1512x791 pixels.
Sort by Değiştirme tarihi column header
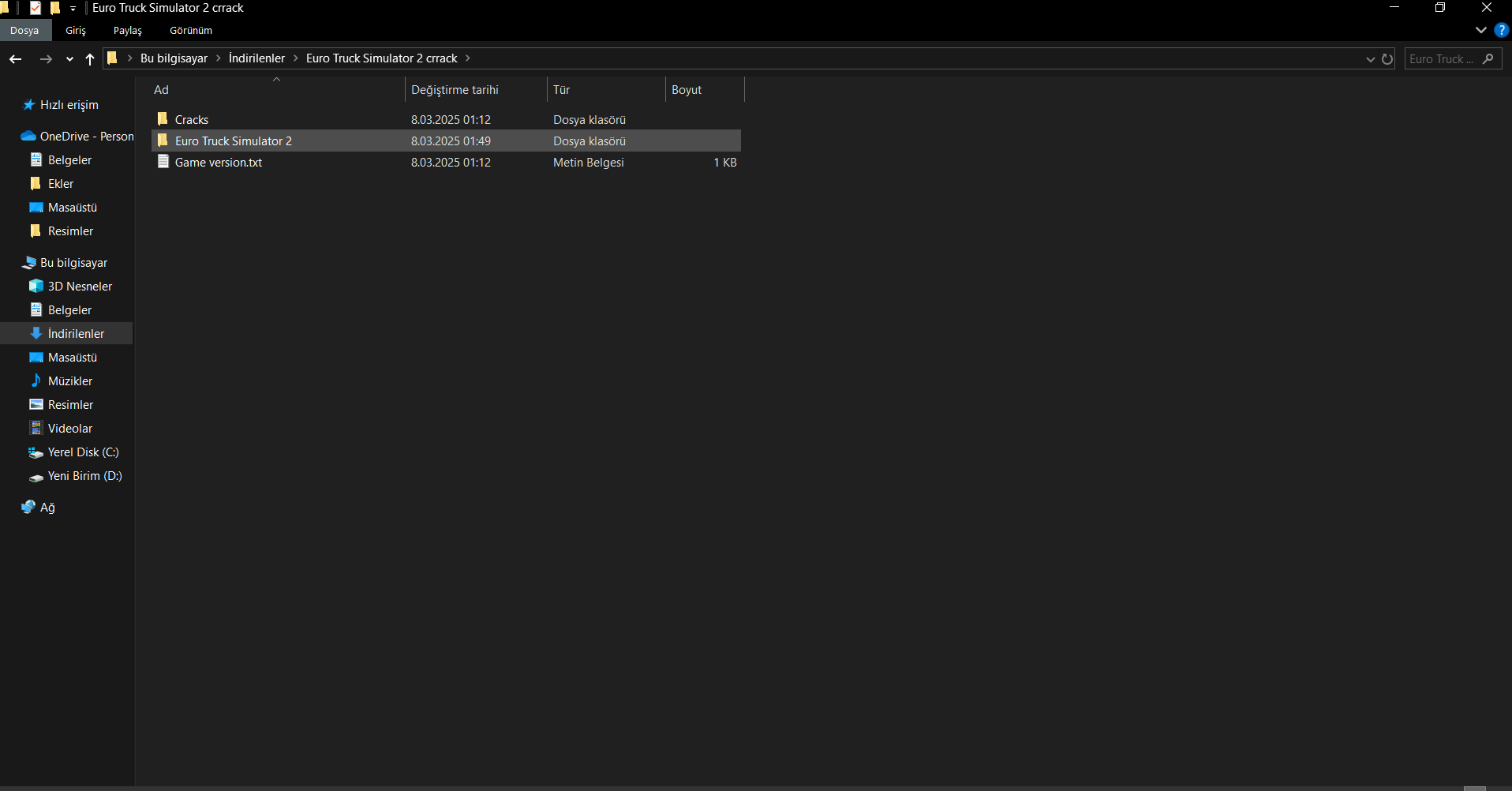pos(476,90)
